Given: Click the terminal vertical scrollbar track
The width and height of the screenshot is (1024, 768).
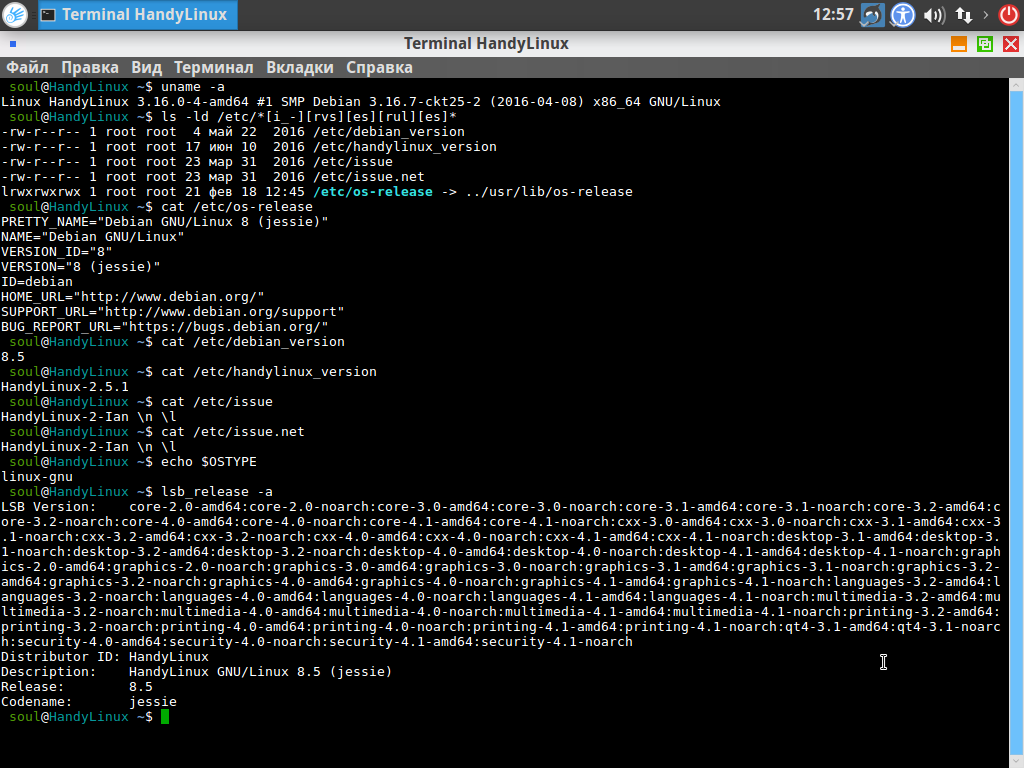Looking at the screenshot, I should pyautogui.click(x=1016, y=424).
